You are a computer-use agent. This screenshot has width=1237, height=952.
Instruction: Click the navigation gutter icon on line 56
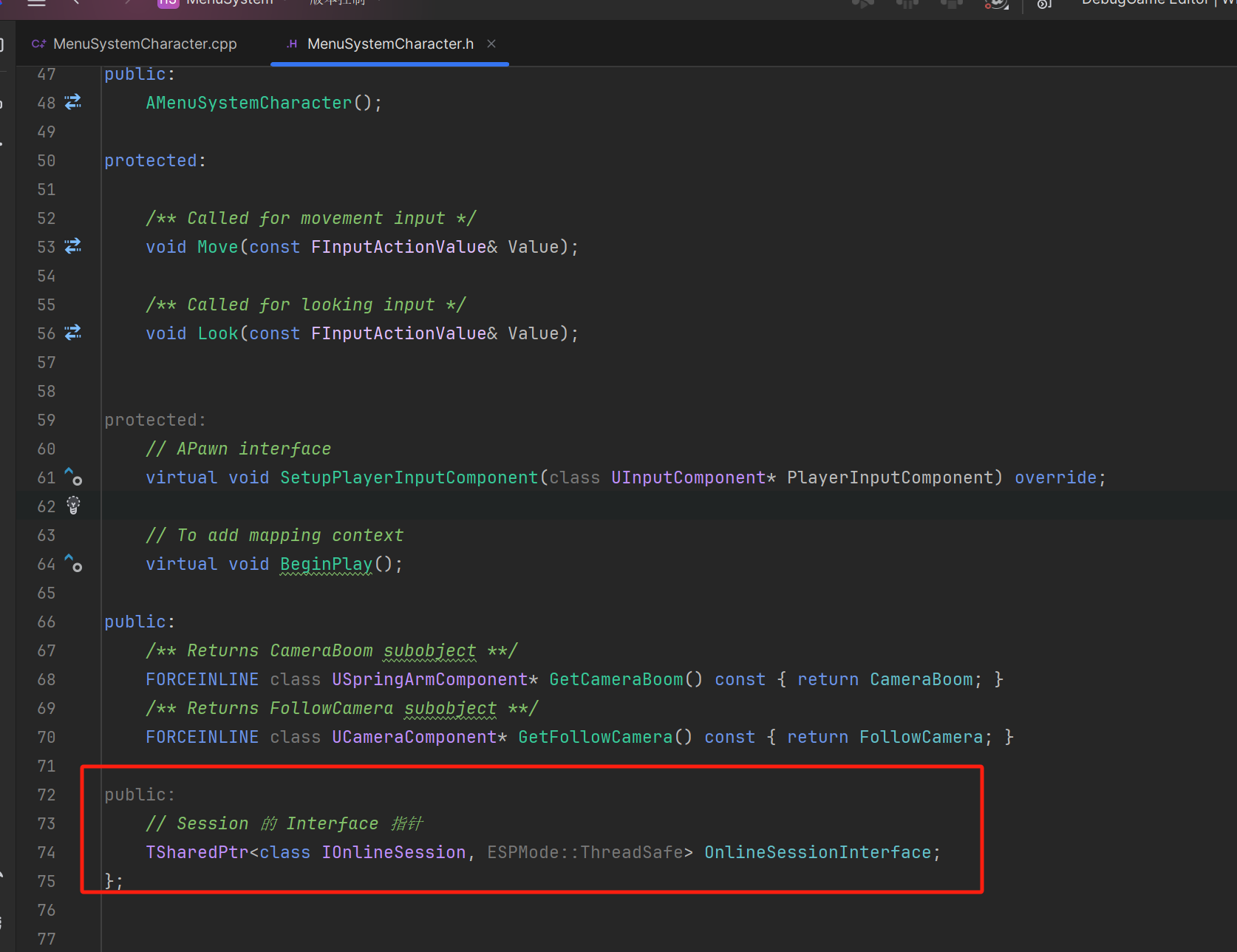tap(73, 333)
